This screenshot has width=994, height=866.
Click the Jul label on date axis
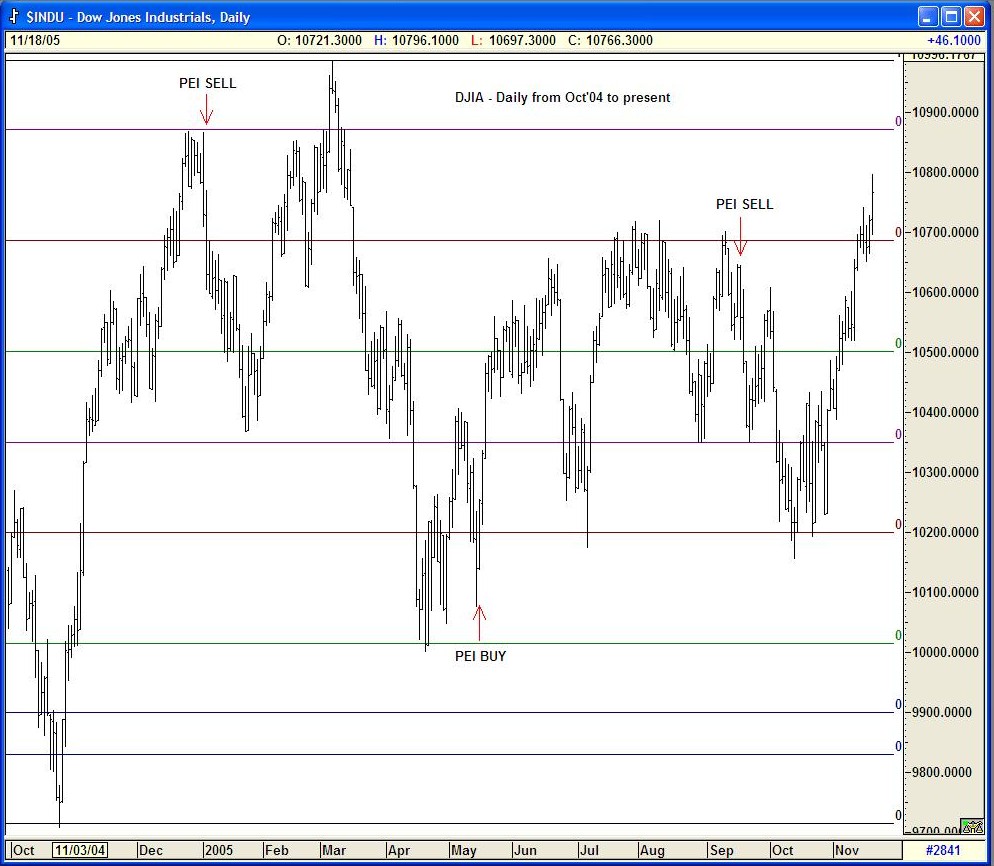point(589,850)
